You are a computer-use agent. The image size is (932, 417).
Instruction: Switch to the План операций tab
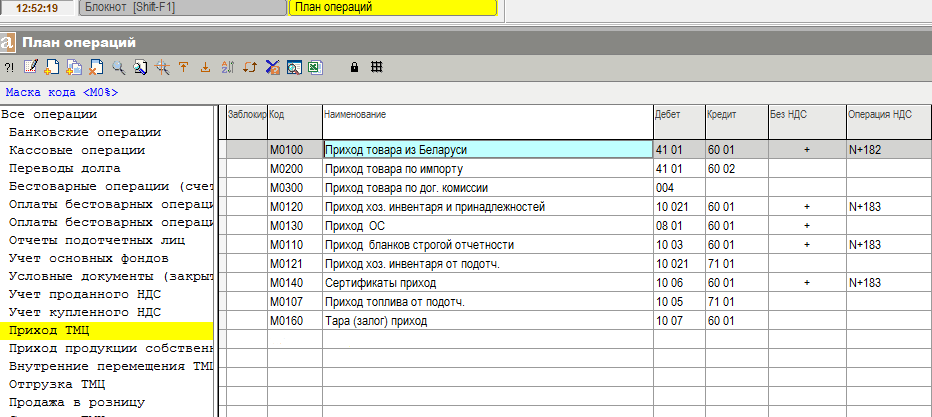pos(392,8)
